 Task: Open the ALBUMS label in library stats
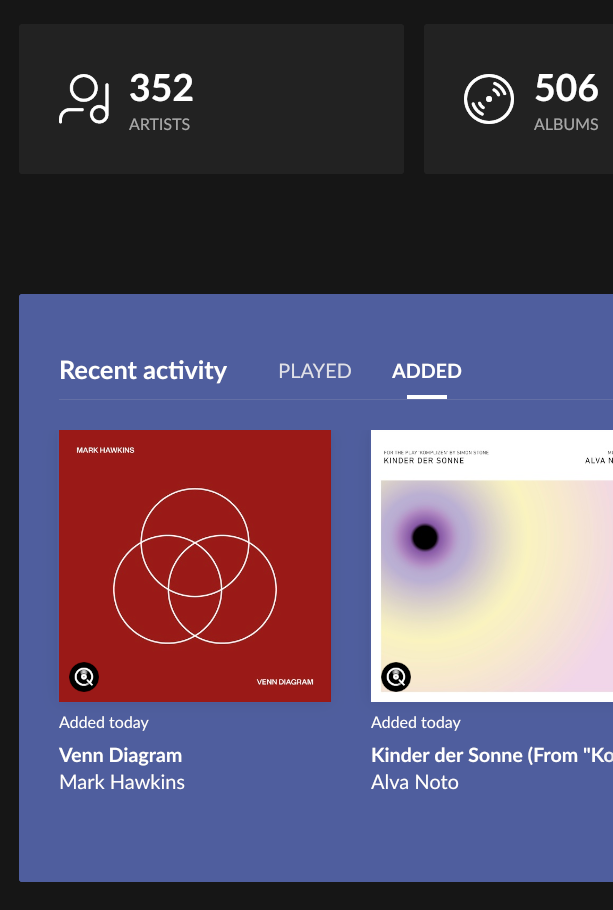(x=566, y=125)
